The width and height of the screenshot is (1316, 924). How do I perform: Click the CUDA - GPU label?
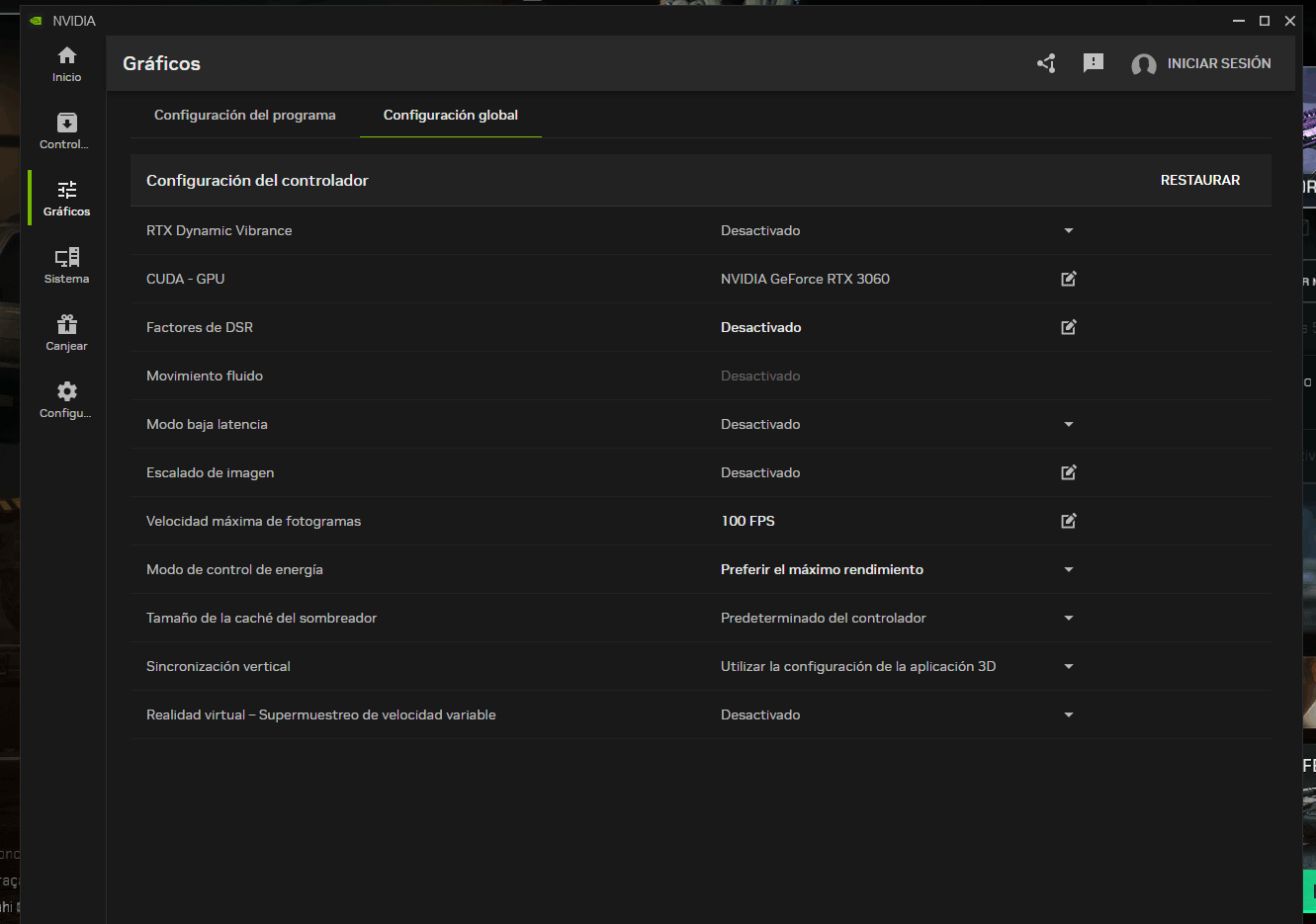186,279
